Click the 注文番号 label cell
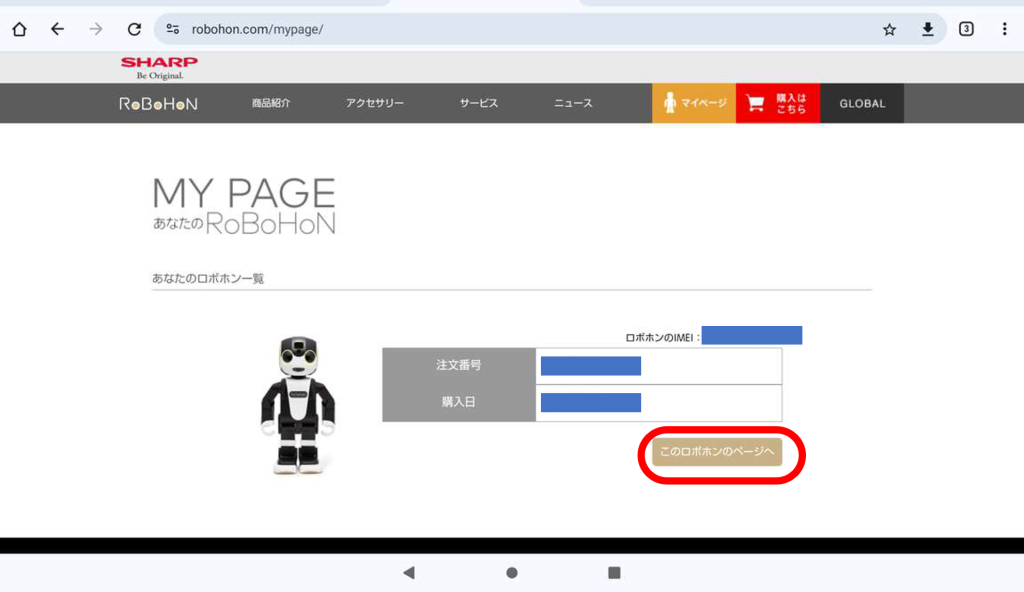Screen dimensions: 1024x592 (459, 366)
